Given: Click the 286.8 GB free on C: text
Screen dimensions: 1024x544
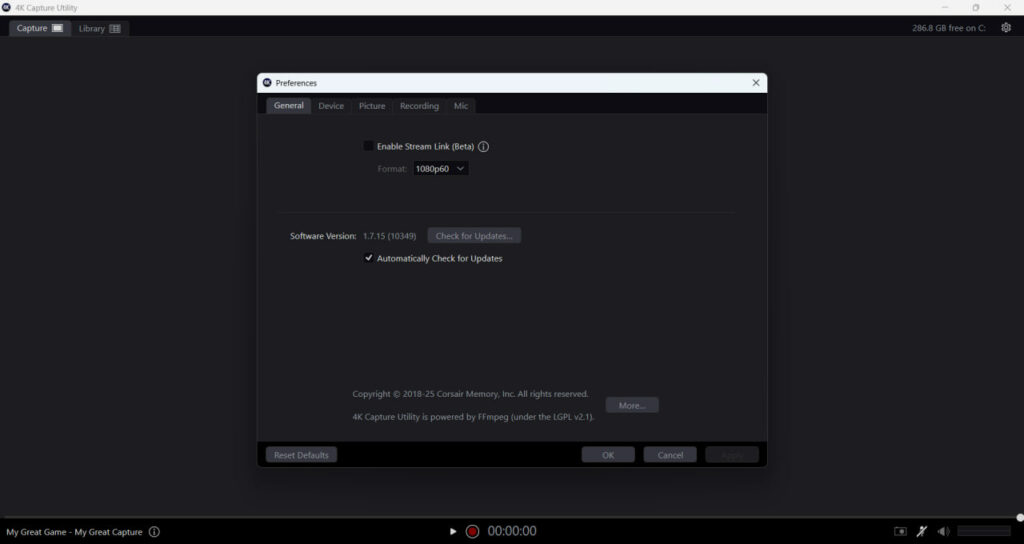Looking at the screenshot, I should (949, 28).
